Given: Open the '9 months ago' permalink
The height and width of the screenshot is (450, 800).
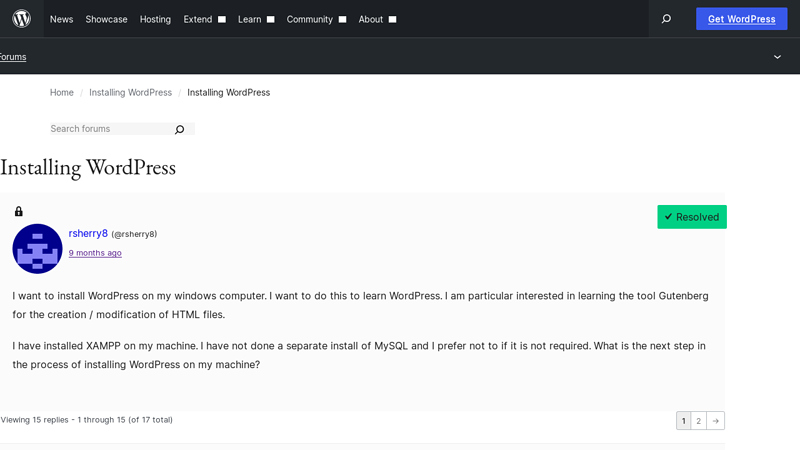Looking at the screenshot, I should pos(95,253).
